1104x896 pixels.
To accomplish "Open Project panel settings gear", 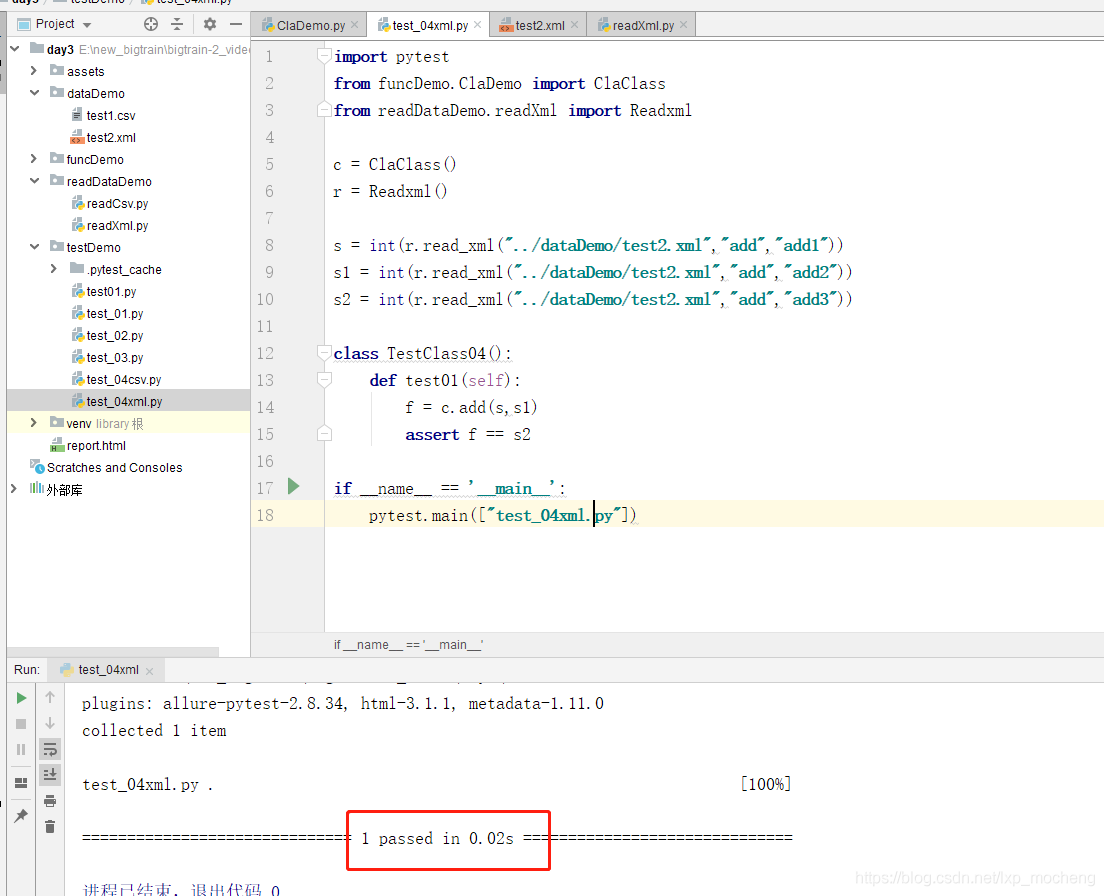I will pyautogui.click(x=209, y=24).
